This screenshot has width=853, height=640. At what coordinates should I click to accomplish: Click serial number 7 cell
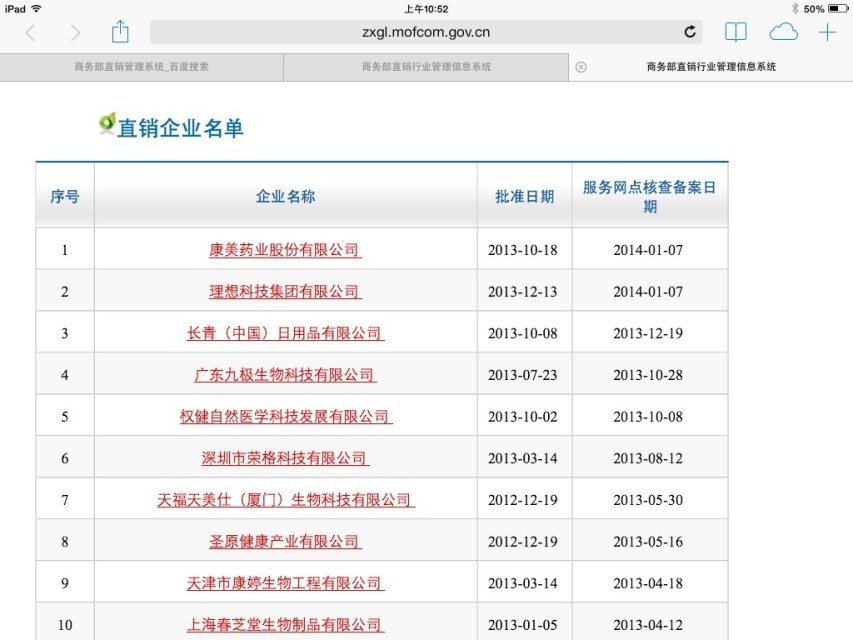pyautogui.click(x=65, y=500)
